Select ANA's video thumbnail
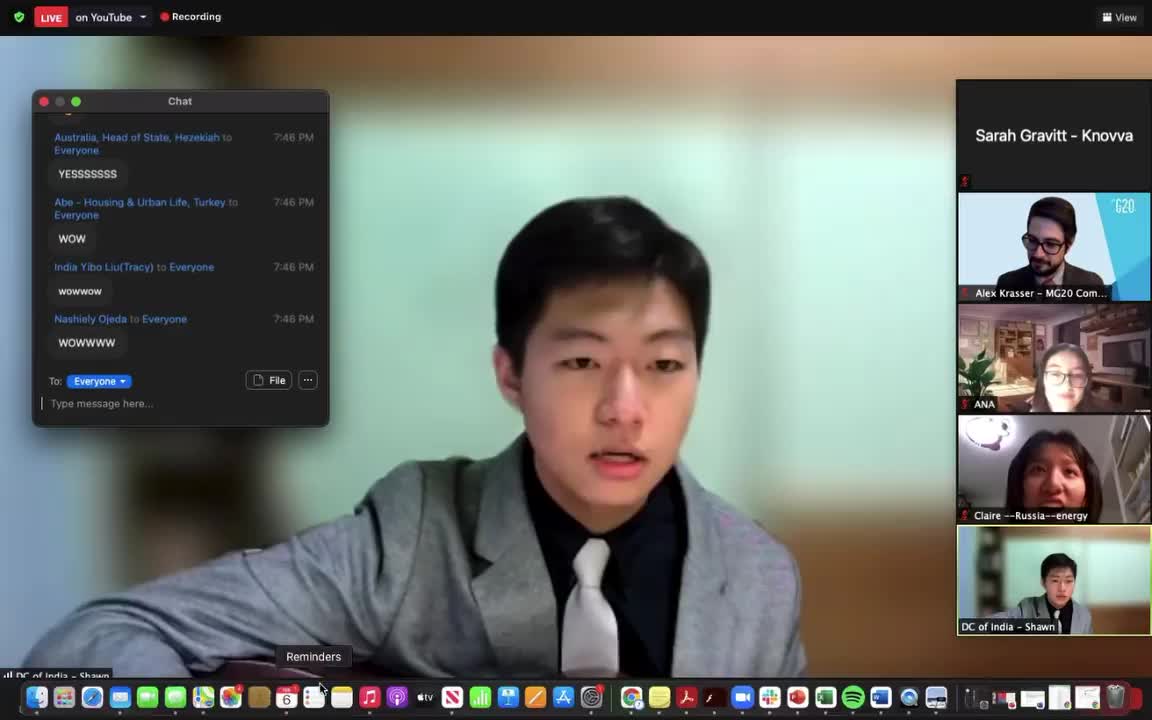The width and height of the screenshot is (1152, 720). (1054, 358)
